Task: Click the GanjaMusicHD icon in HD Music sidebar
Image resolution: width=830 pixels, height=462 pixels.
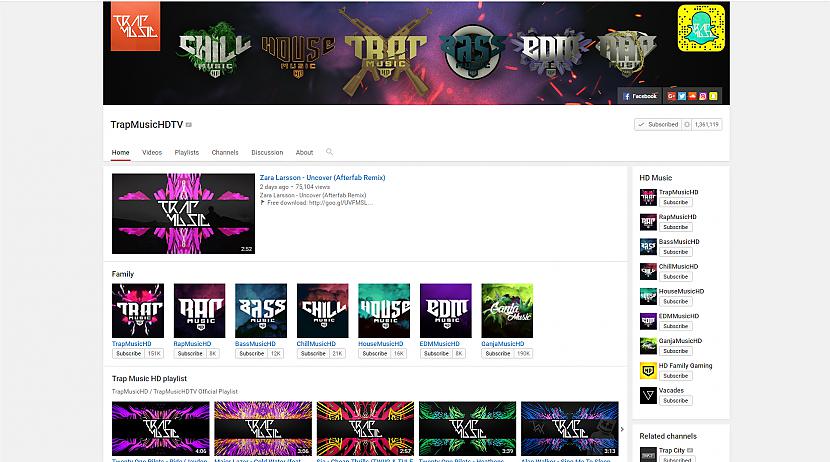Action: tap(648, 346)
